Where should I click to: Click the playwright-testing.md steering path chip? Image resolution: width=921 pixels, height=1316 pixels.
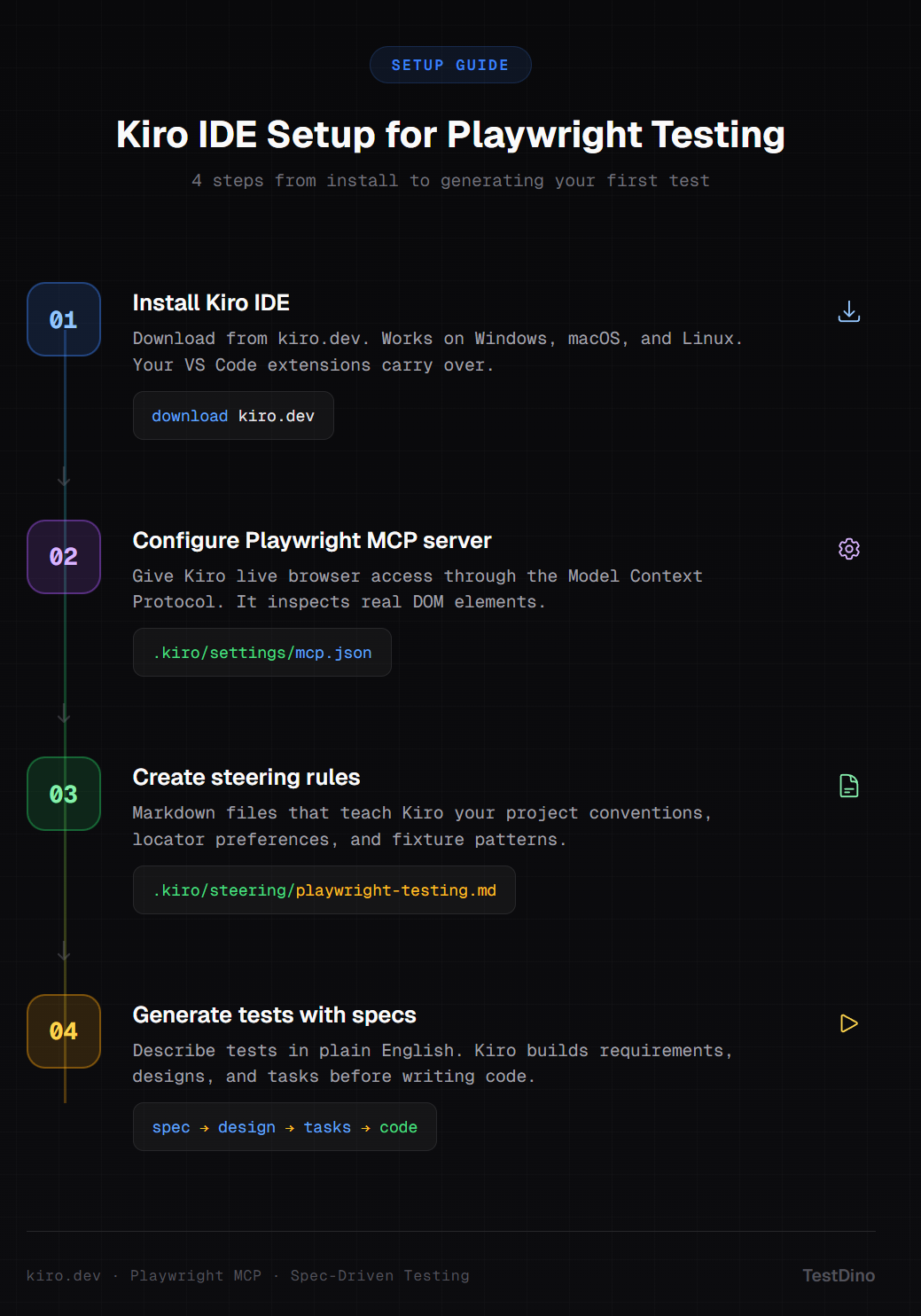(x=324, y=890)
